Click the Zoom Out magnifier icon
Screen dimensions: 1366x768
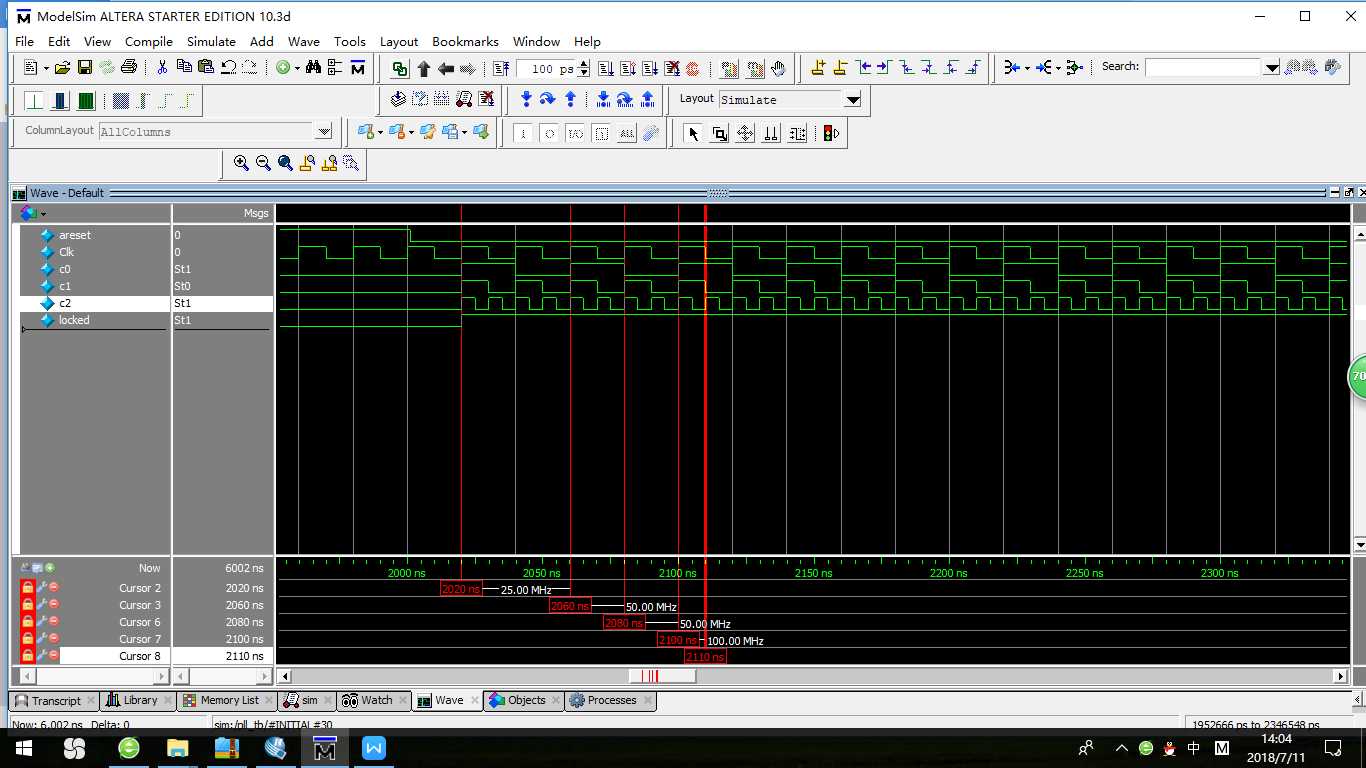point(263,163)
